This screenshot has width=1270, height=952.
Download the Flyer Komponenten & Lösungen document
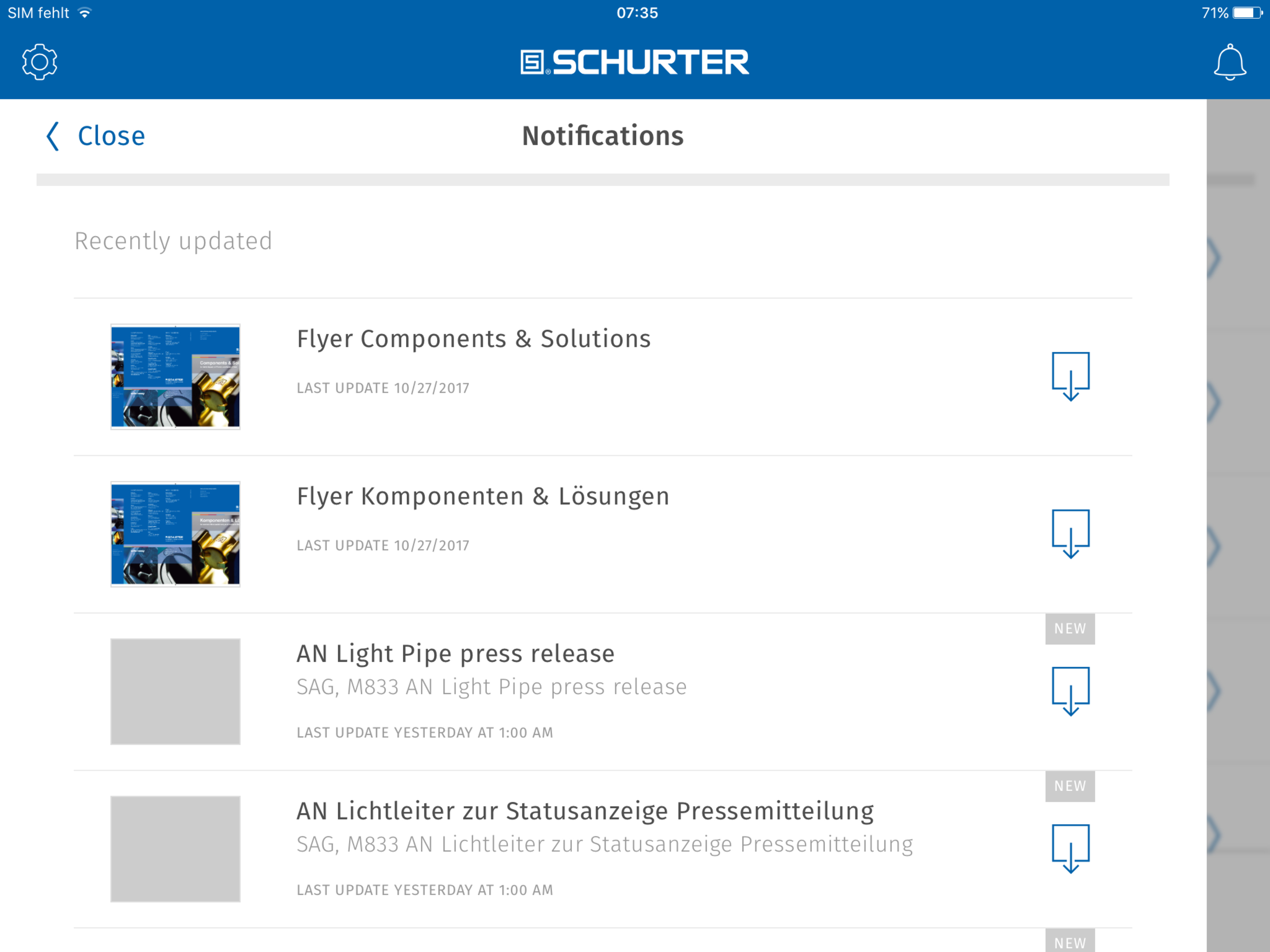[1070, 534]
